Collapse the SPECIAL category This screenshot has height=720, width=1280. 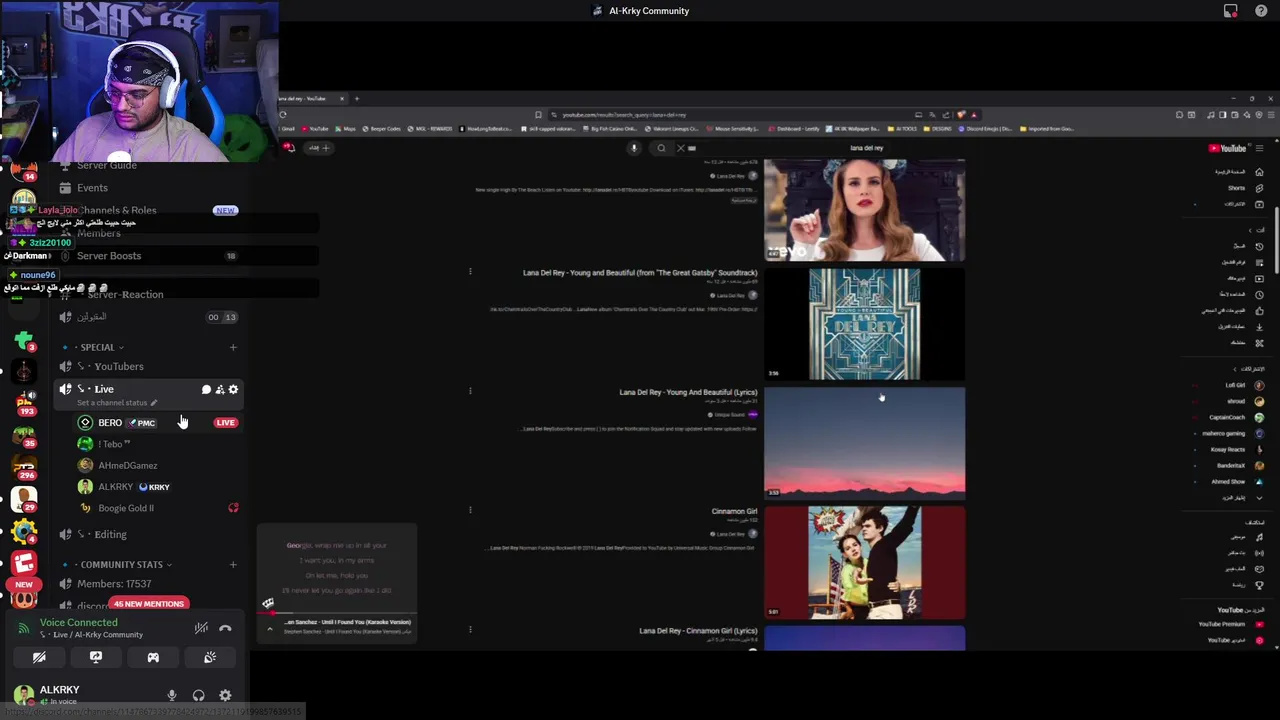(97, 347)
